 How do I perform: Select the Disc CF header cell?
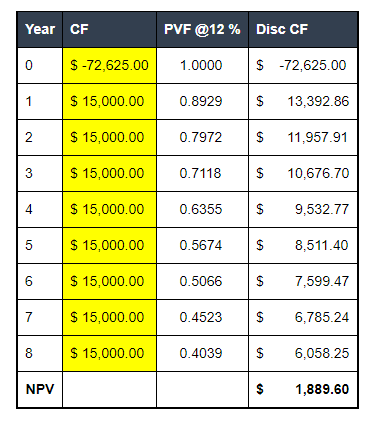tap(303, 29)
